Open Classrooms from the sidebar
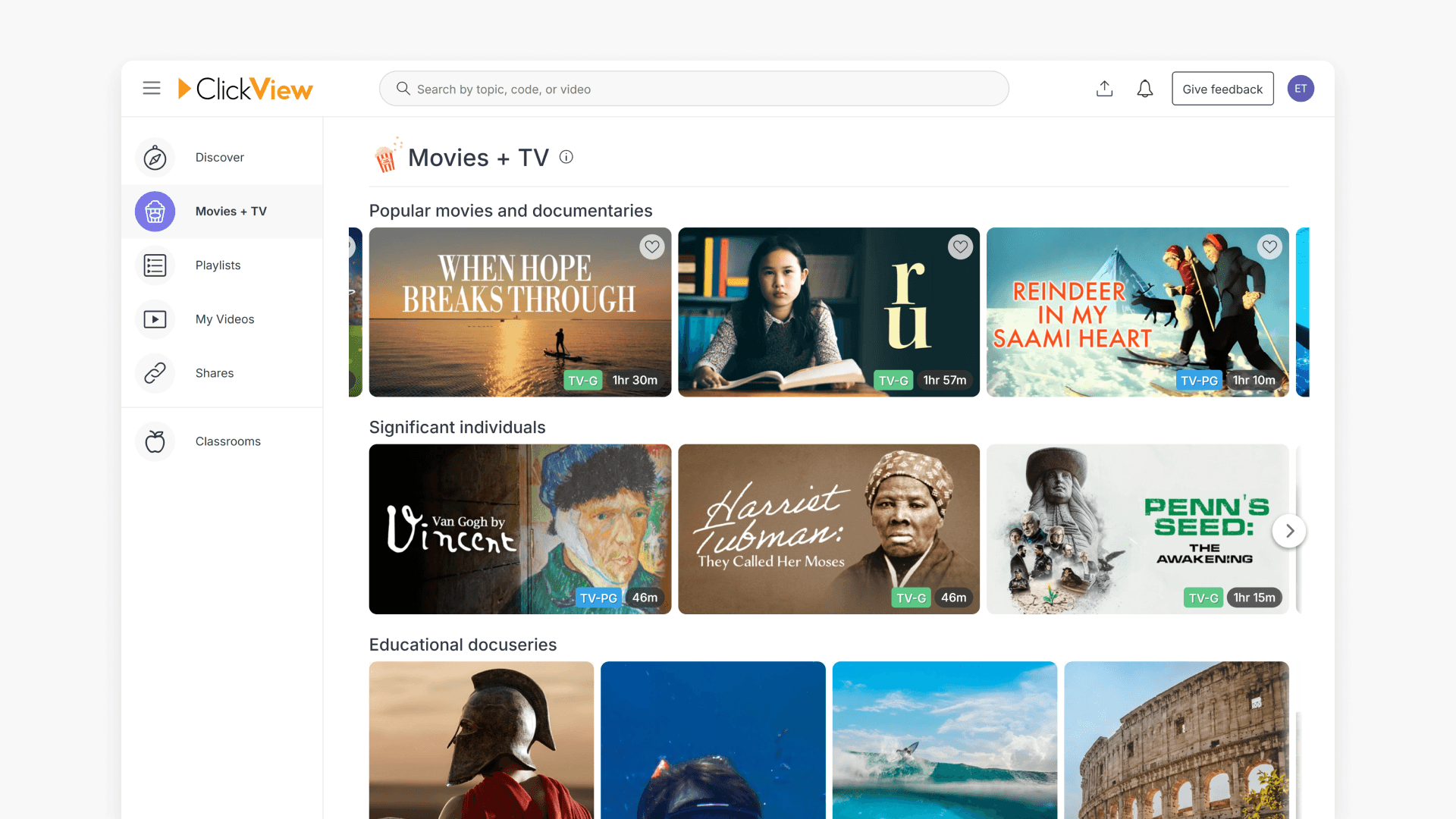Image resolution: width=1456 pixels, height=819 pixels. coord(227,441)
